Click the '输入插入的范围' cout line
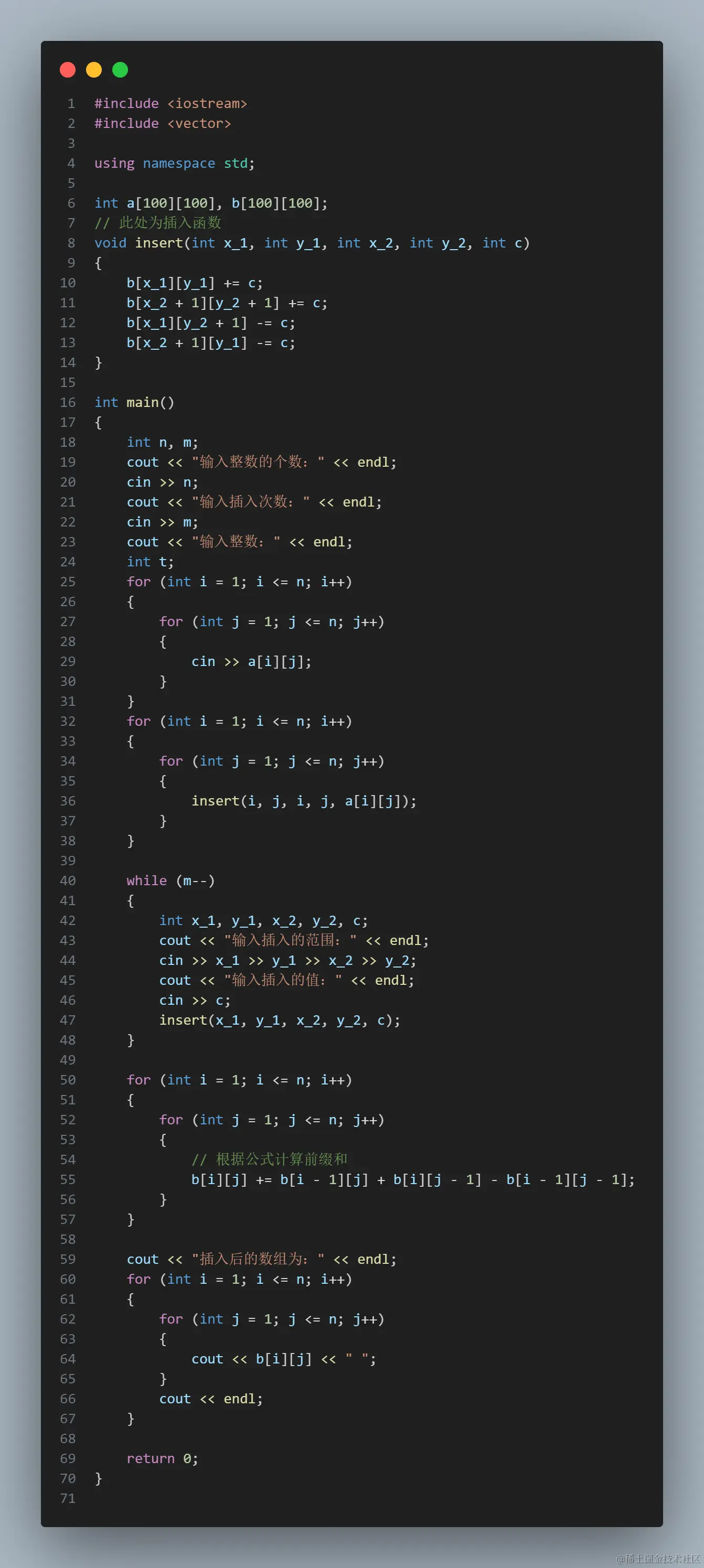This screenshot has width=704, height=1568. pyautogui.click(x=294, y=940)
